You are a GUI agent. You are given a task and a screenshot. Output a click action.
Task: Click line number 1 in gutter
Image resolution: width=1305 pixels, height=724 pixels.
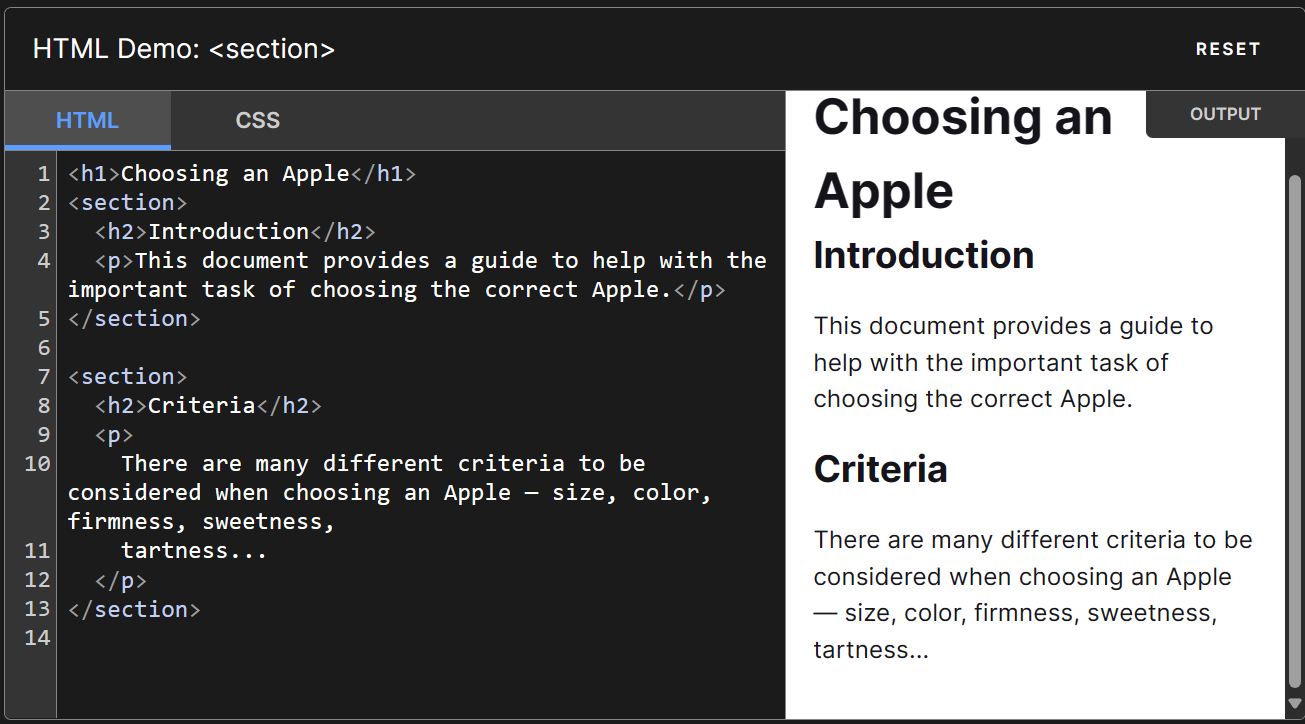(43, 174)
